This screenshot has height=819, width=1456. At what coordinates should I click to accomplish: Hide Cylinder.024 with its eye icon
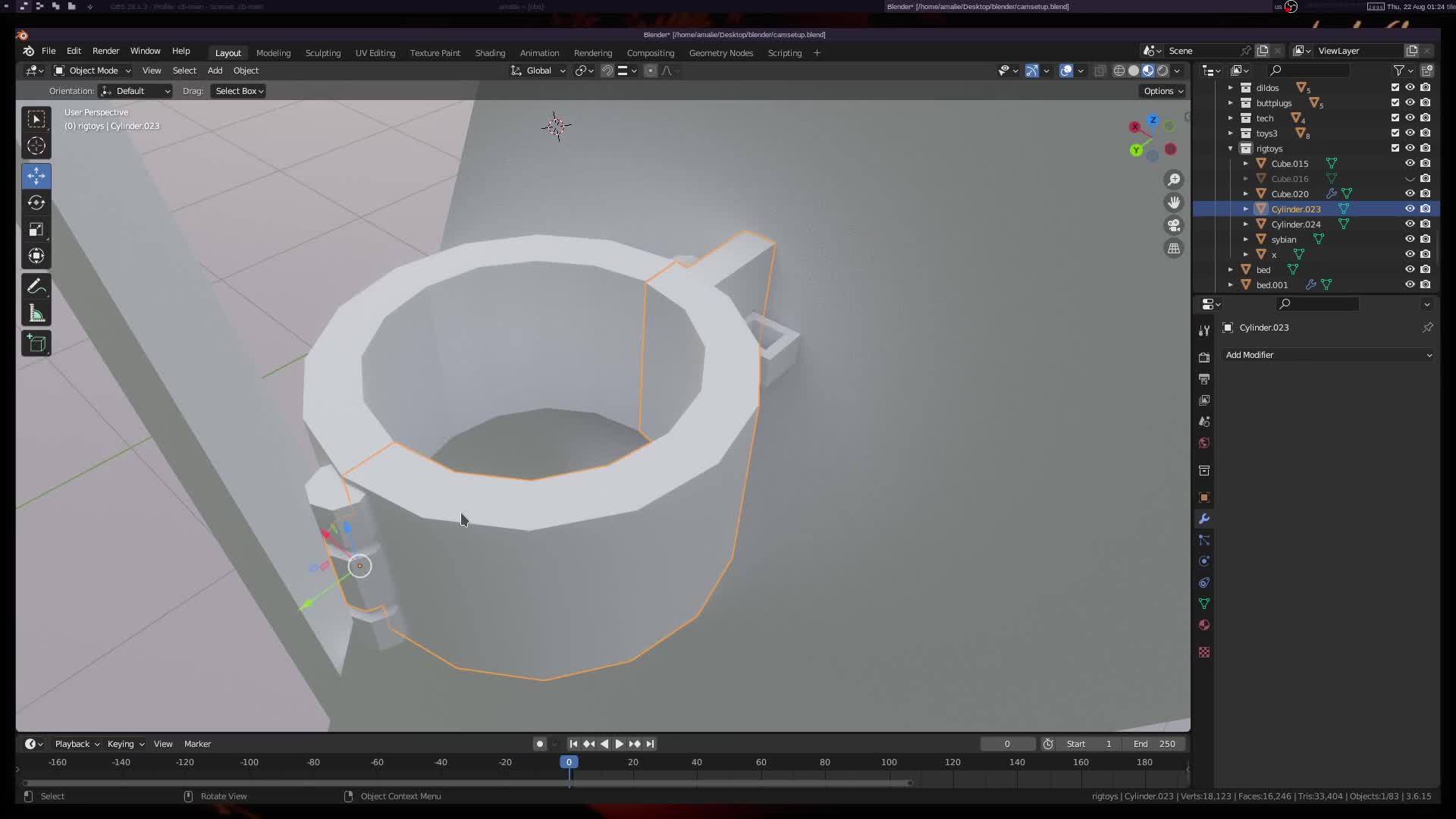[x=1410, y=224]
